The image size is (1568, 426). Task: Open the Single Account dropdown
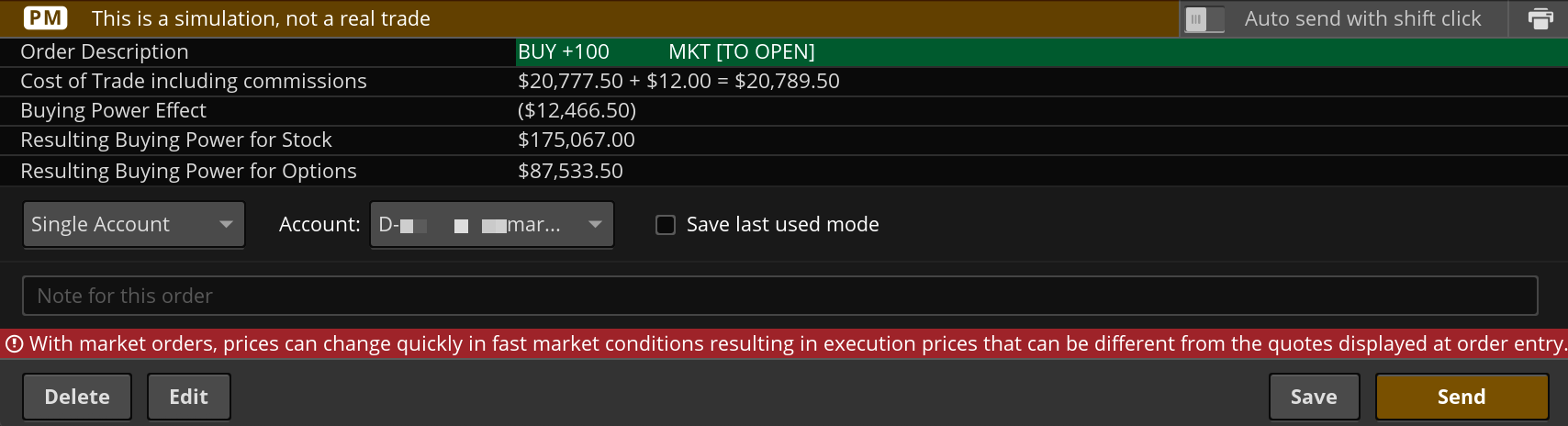coord(134,225)
